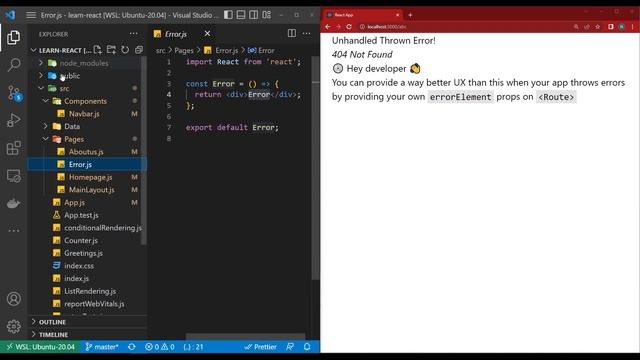Open the Remote Explorer view

click(x=13, y=176)
